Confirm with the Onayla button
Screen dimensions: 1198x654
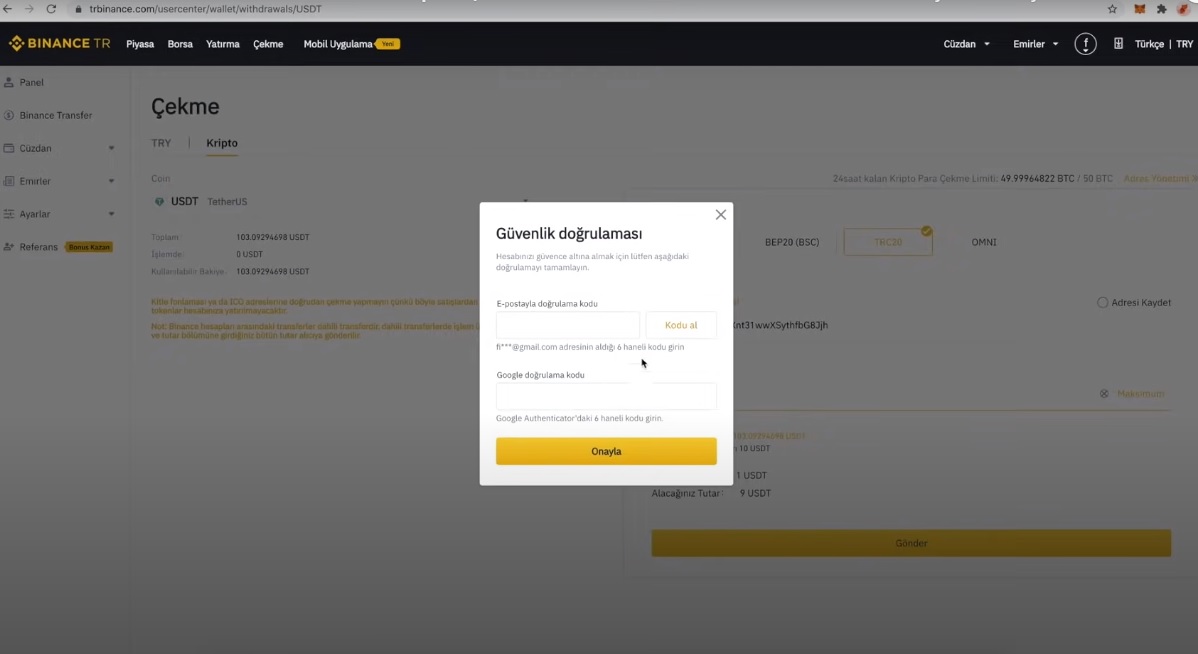606,452
